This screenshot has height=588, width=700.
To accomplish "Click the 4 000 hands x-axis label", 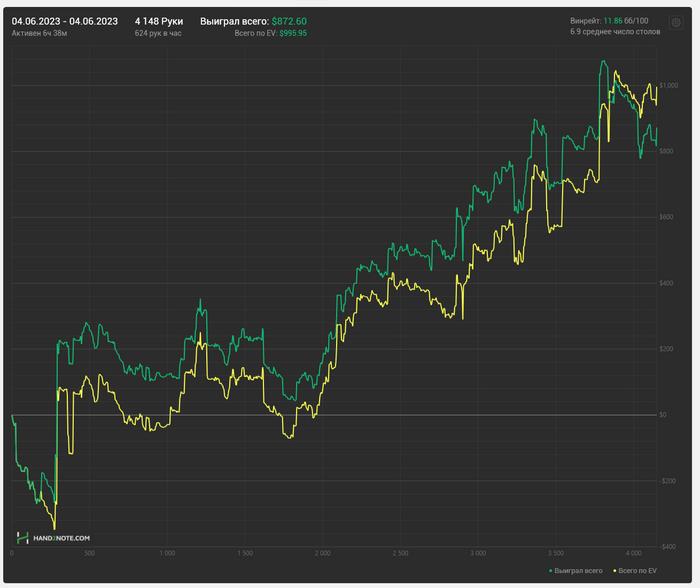I will coord(633,553).
